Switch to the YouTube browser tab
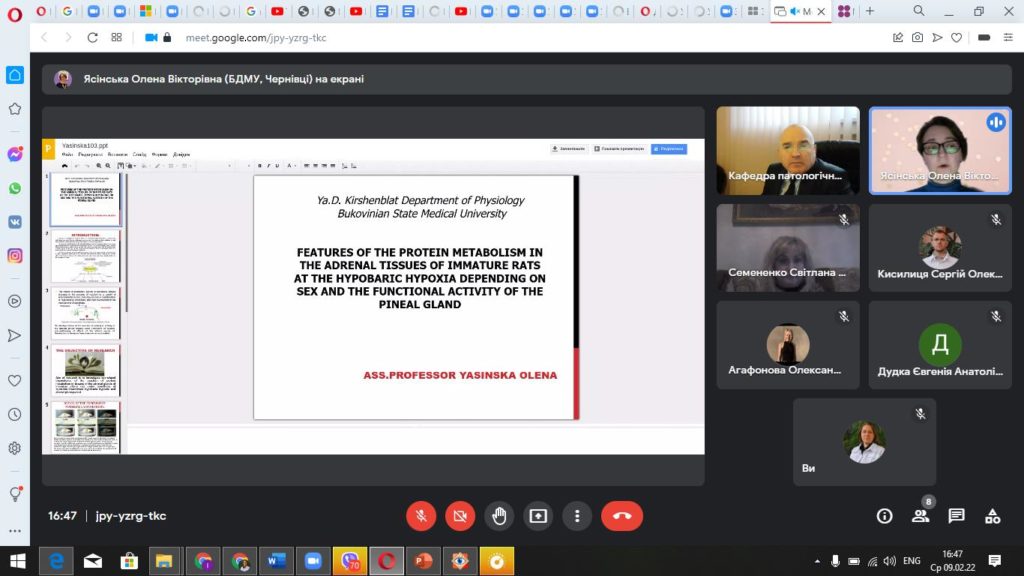Image resolution: width=1024 pixels, height=576 pixels. click(x=277, y=11)
